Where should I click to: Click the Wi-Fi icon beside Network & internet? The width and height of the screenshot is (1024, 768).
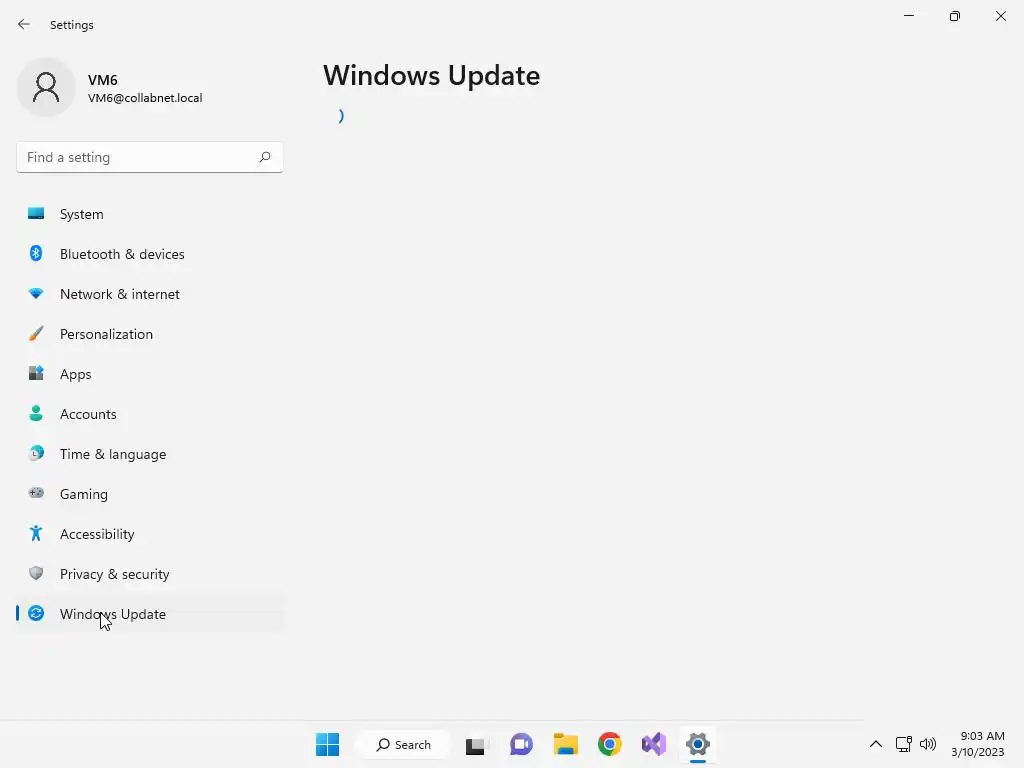[x=36, y=294]
